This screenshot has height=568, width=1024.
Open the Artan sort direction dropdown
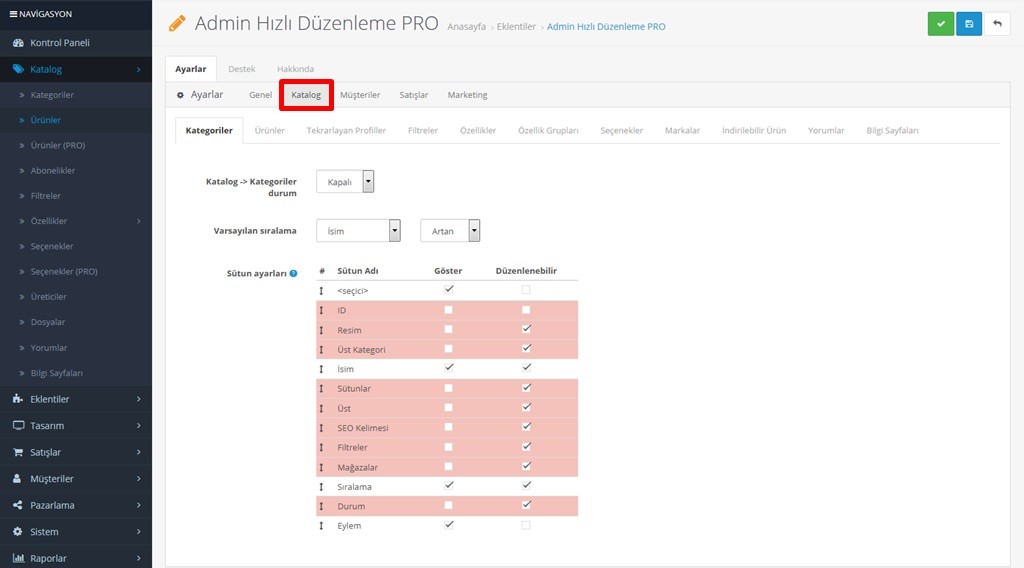pos(450,230)
